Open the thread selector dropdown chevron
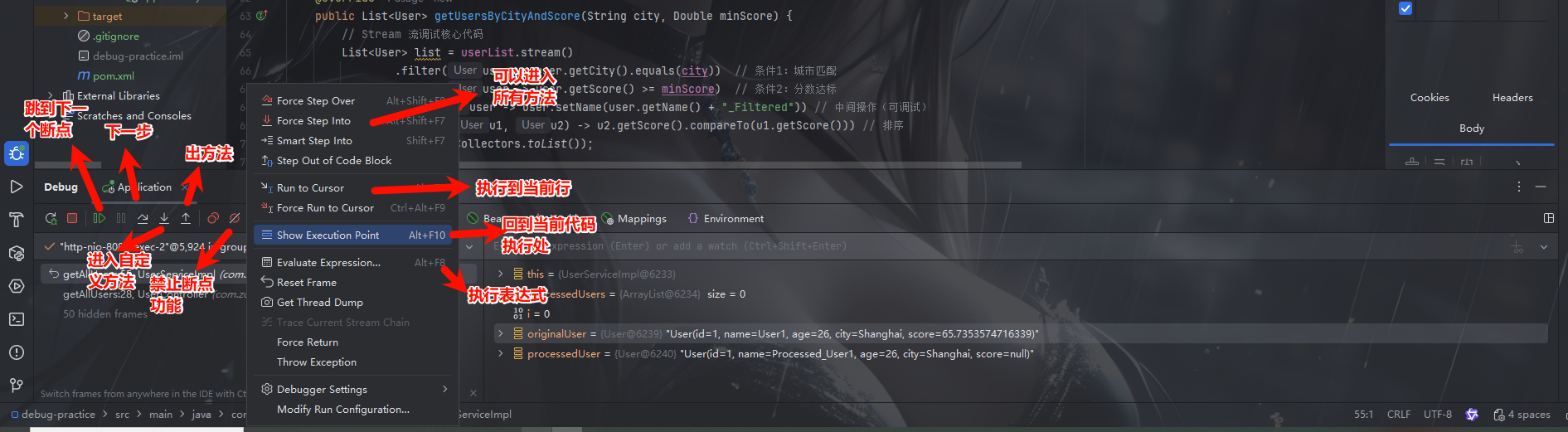 (469, 247)
